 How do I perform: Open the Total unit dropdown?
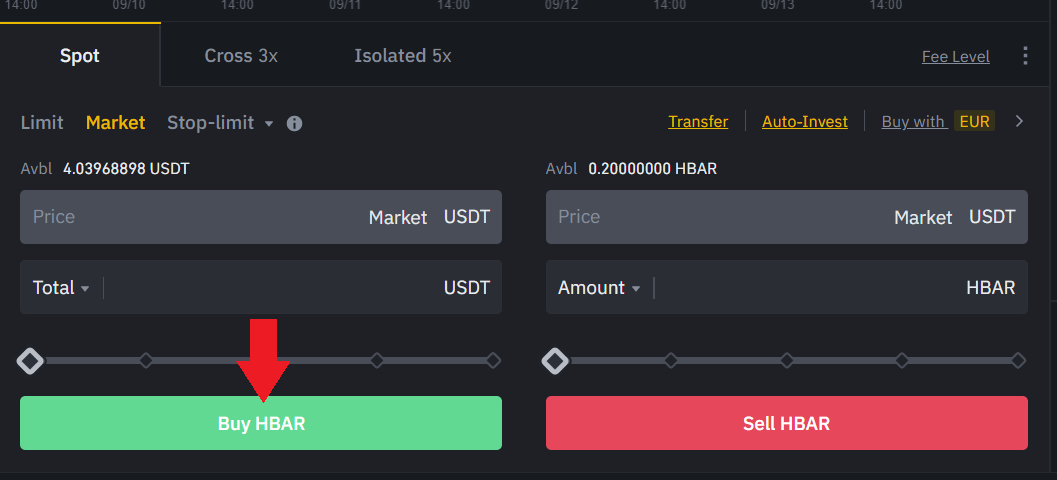[x=61, y=288]
